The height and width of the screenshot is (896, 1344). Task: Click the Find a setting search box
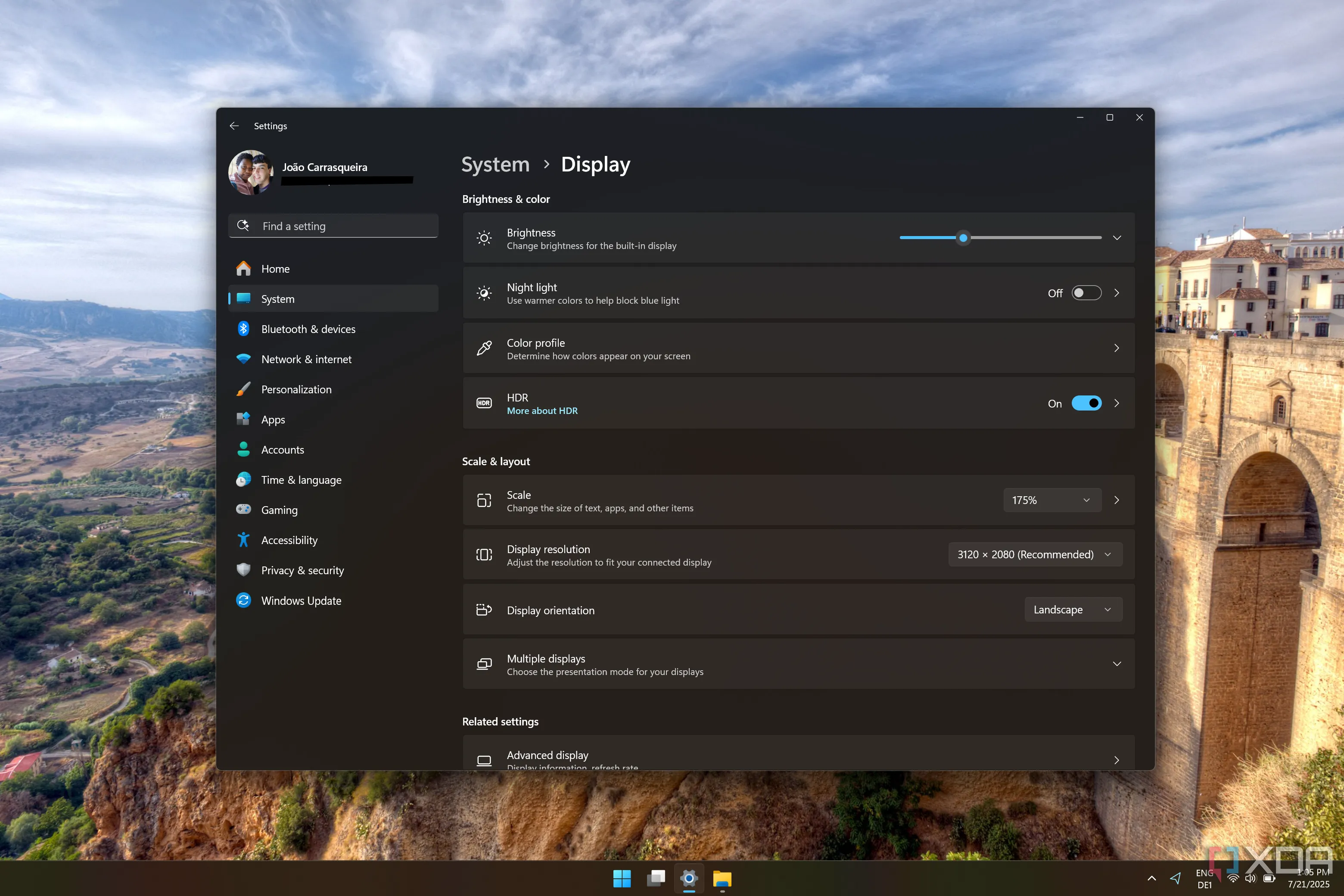(333, 226)
